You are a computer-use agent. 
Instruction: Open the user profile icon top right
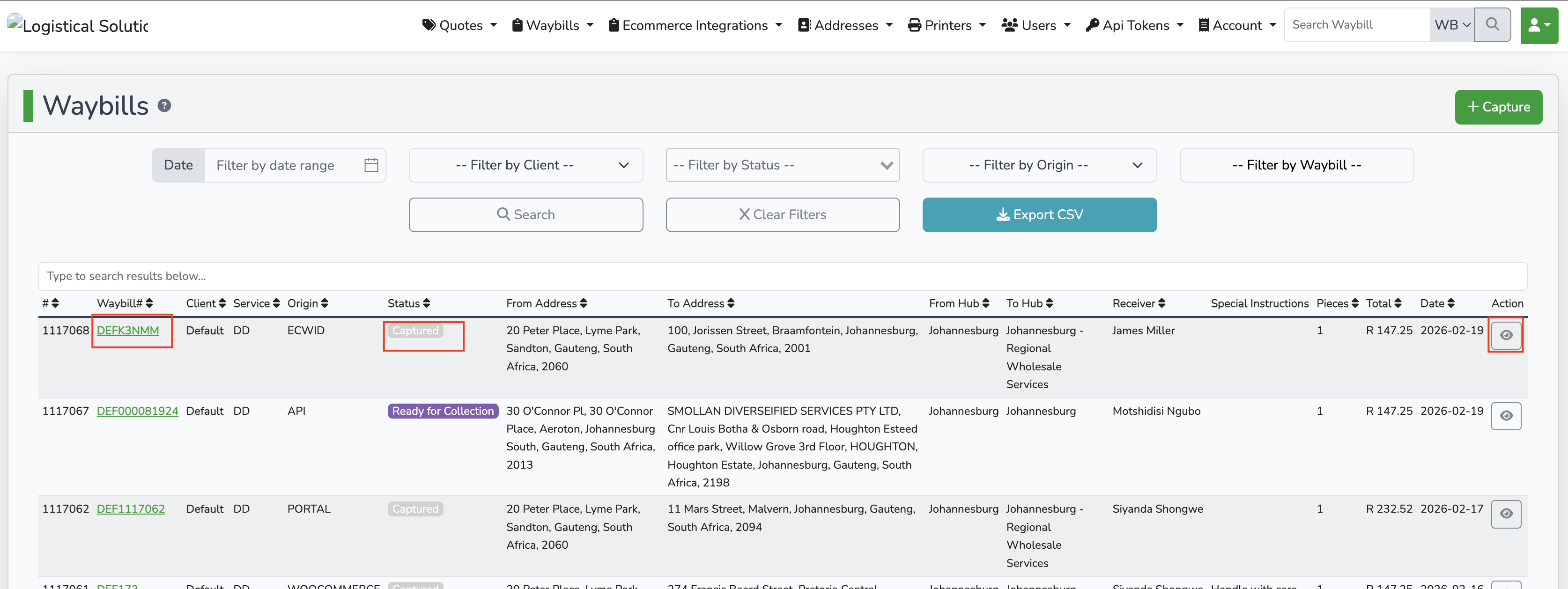click(1539, 25)
